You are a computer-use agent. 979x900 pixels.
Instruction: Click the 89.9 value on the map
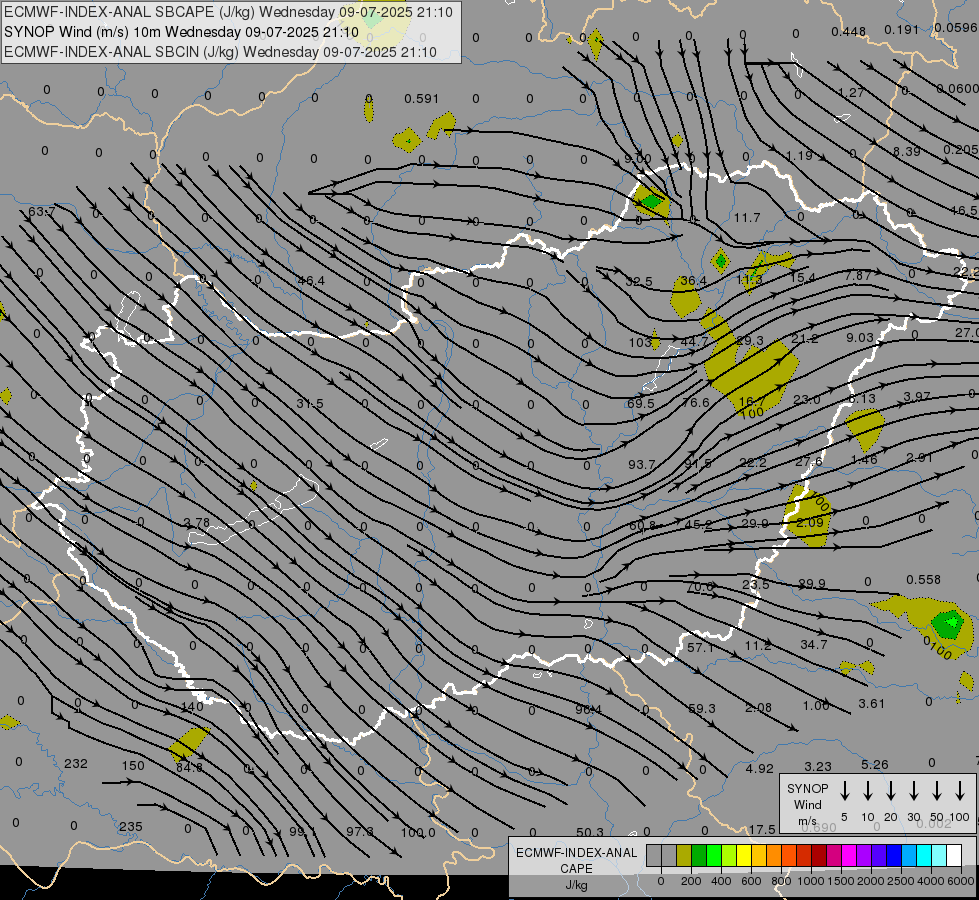click(x=812, y=583)
